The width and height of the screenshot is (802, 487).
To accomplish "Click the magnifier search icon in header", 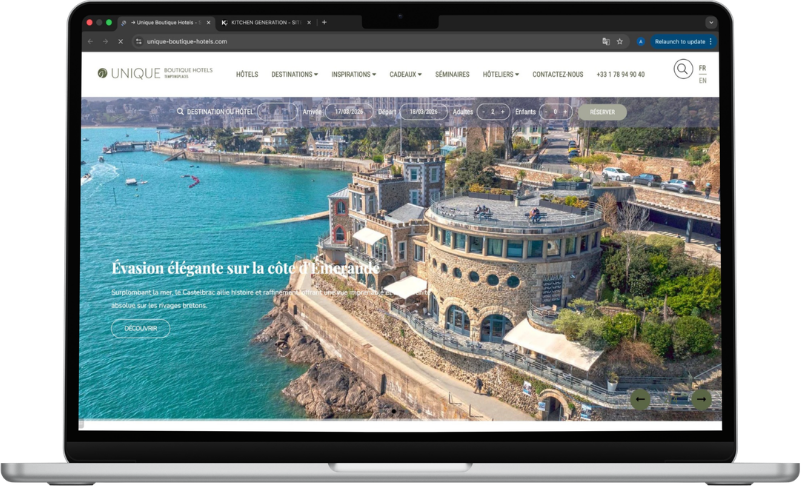I will pyautogui.click(x=682, y=69).
